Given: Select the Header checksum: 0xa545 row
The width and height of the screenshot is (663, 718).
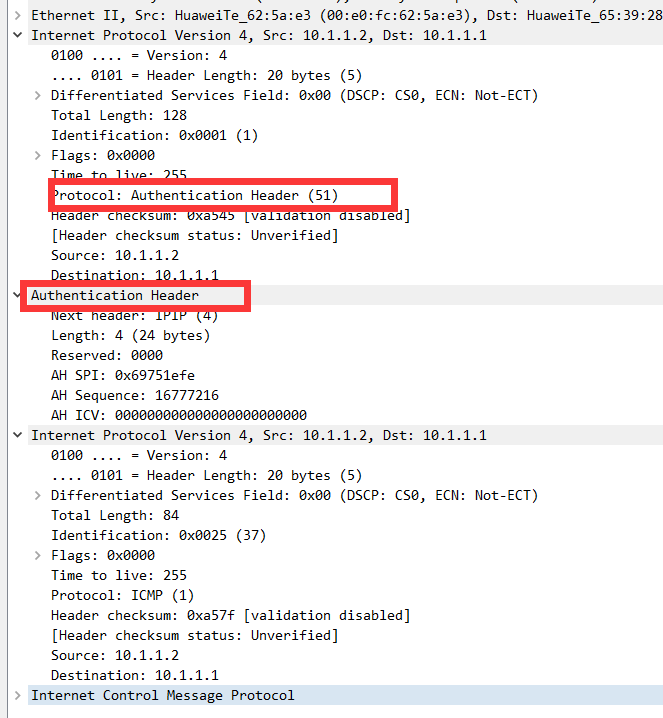Looking at the screenshot, I should tap(230, 215).
